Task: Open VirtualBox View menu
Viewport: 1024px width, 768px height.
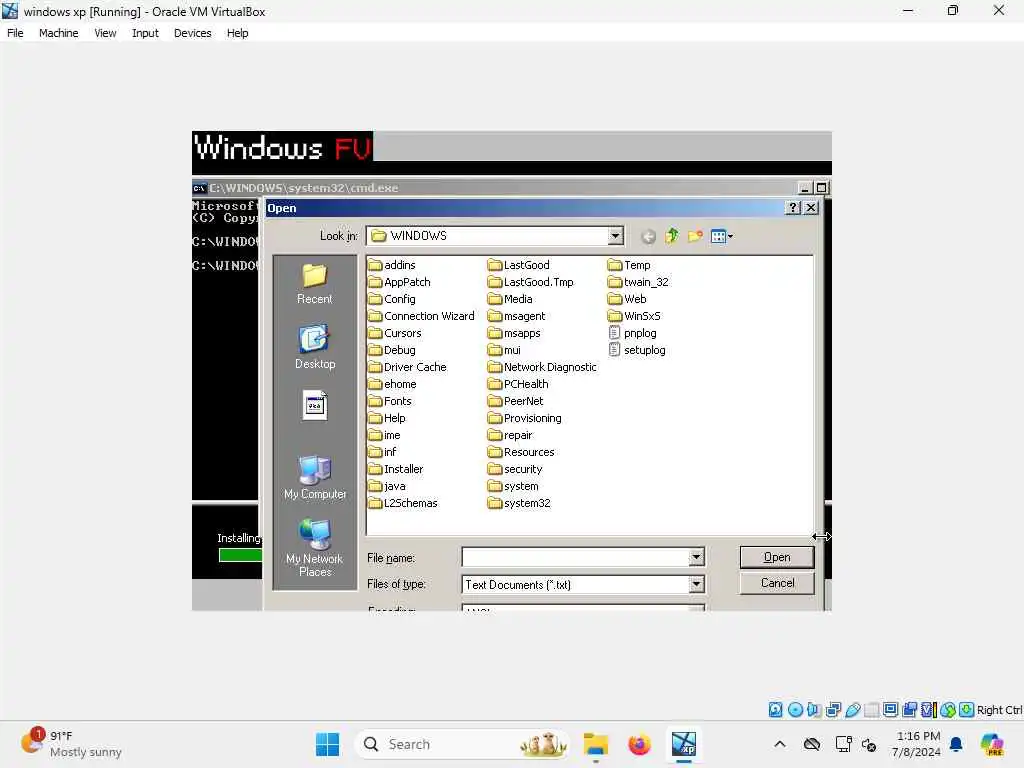Action: [x=104, y=33]
